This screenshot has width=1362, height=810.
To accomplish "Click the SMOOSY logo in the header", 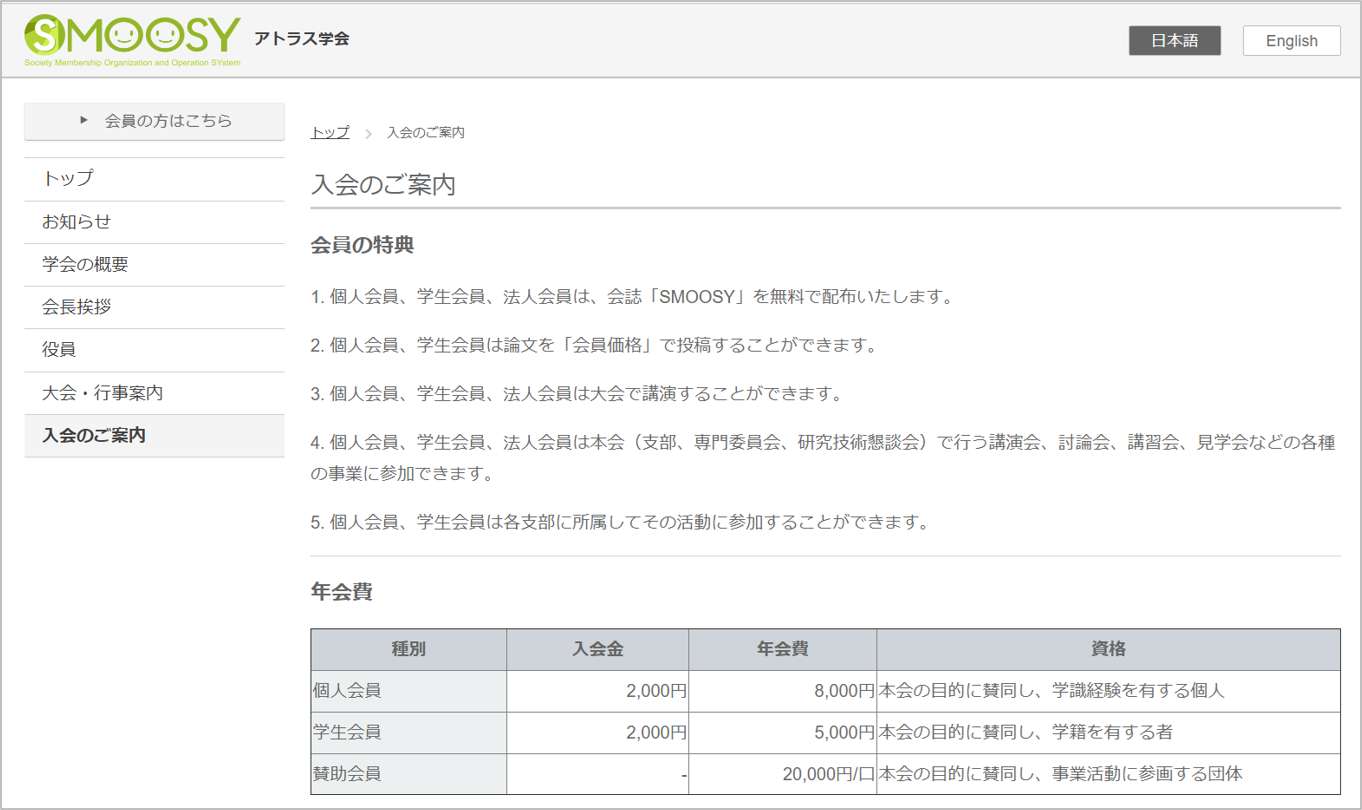I will 133,40.
